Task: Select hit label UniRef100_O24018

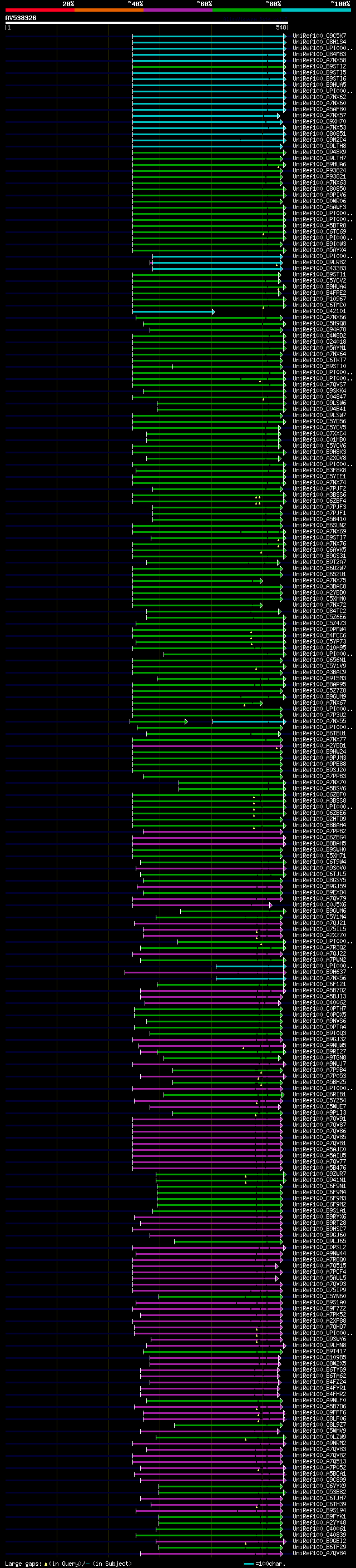Action: point(319,342)
